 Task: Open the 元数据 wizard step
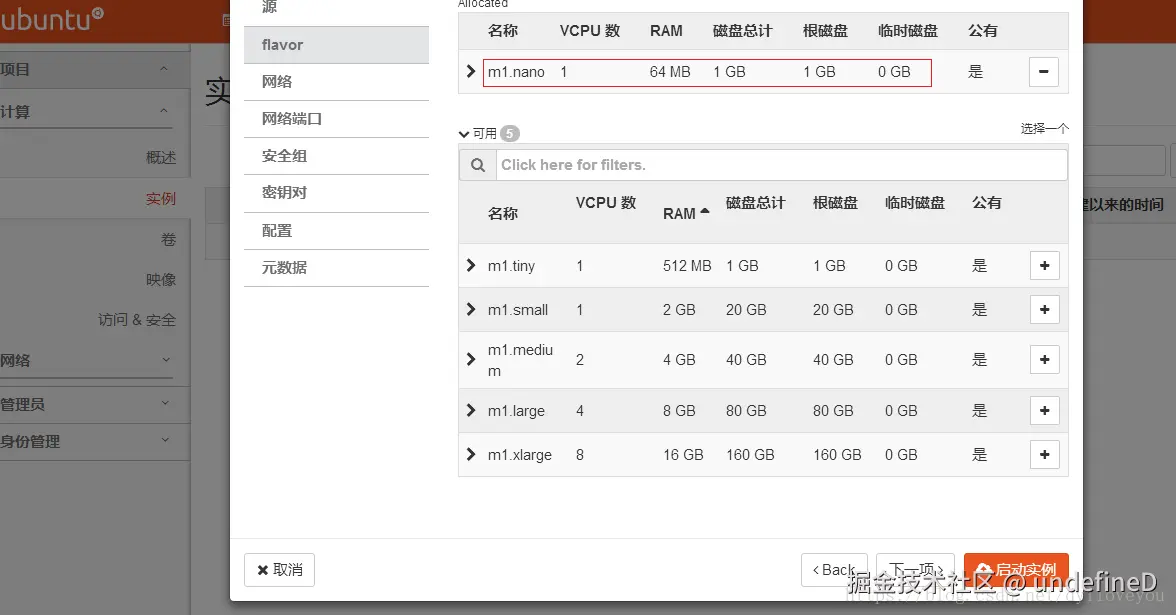tap(336, 268)
